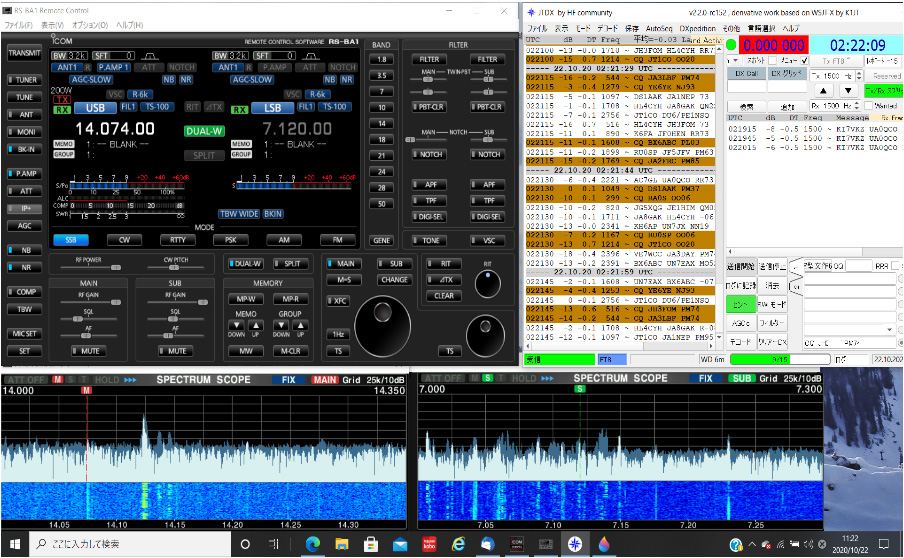Open ファイル(F) menu in RS-BA1

(x=18, y=25)
